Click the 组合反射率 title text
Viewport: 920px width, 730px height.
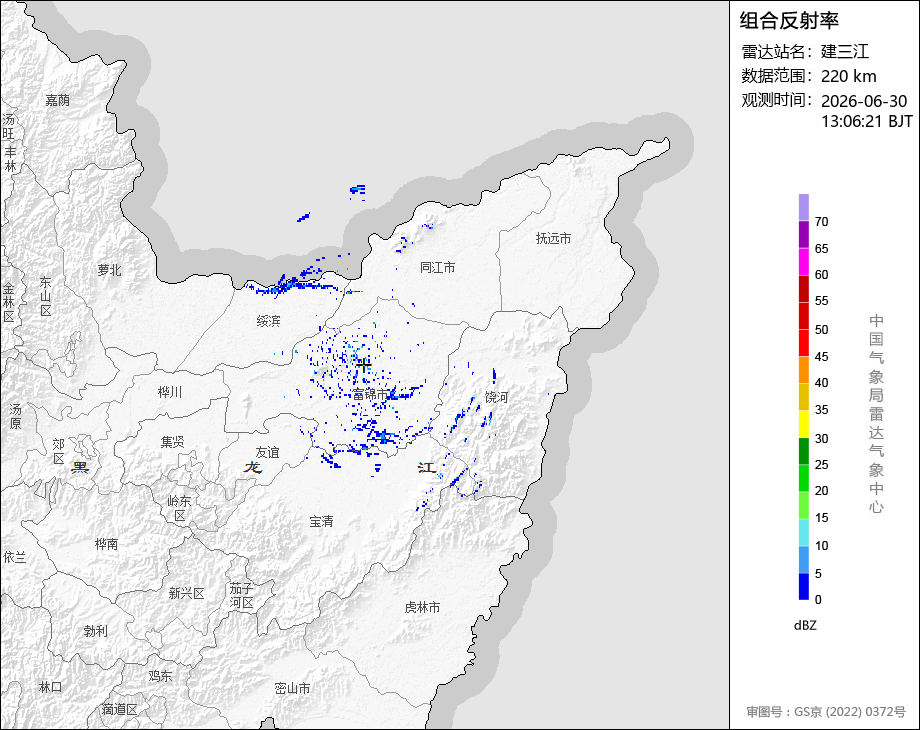pyautogui.click(x=789, y=21)
